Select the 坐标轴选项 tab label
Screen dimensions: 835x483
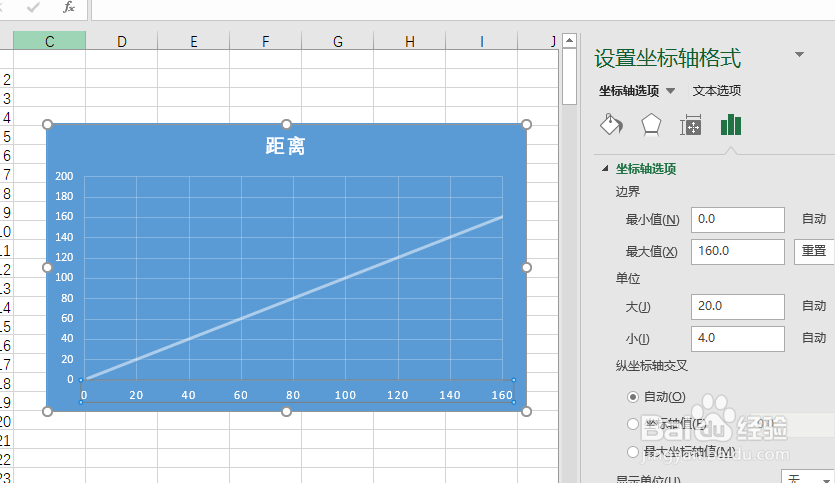coord(629,91)
